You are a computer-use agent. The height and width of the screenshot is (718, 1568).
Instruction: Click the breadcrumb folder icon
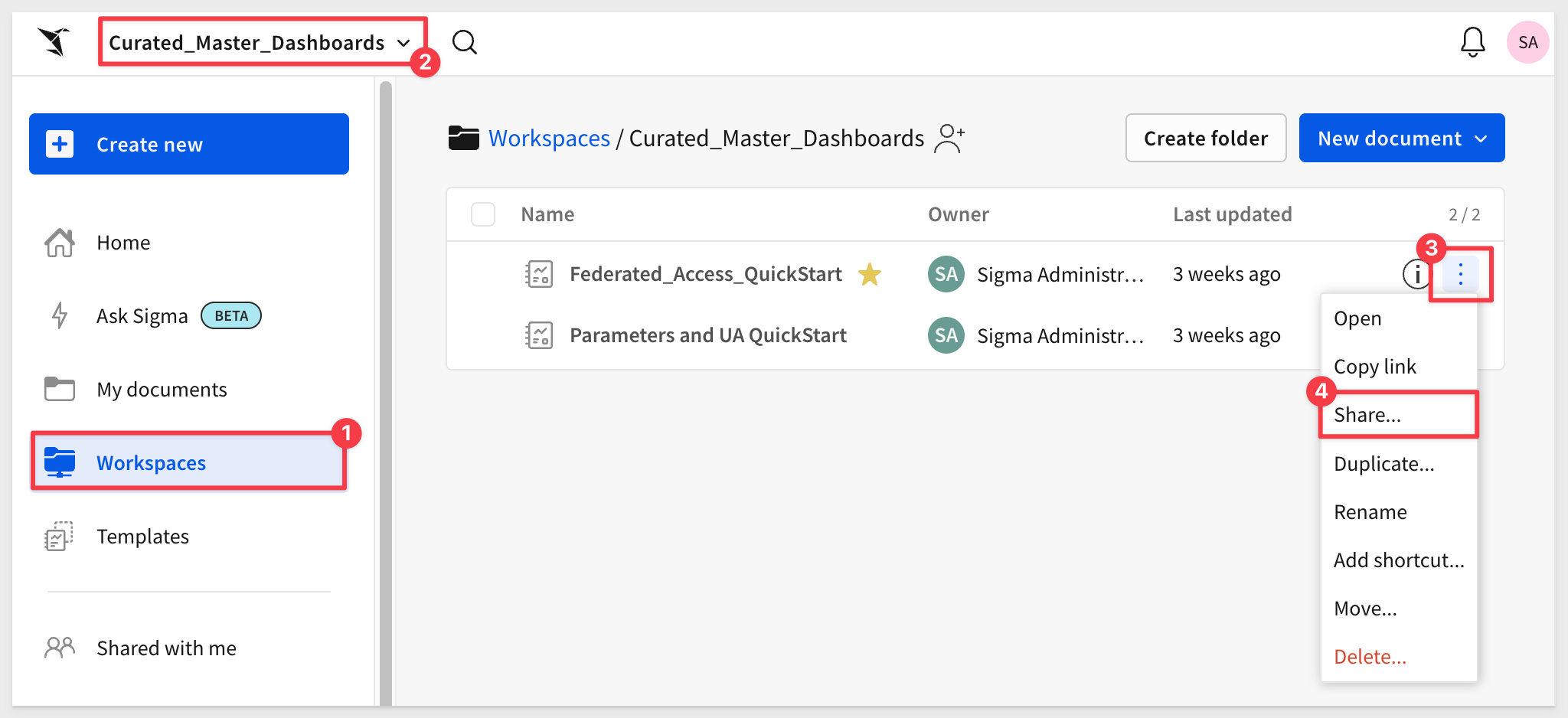point(464,138)
